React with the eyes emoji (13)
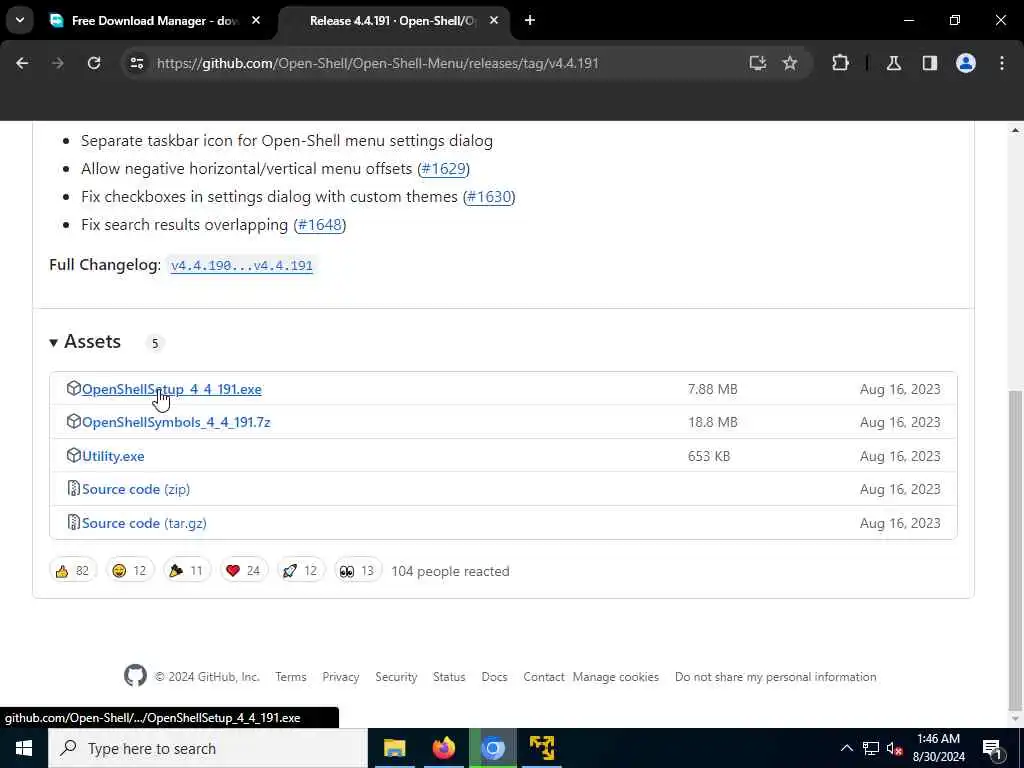 (357, 571)
